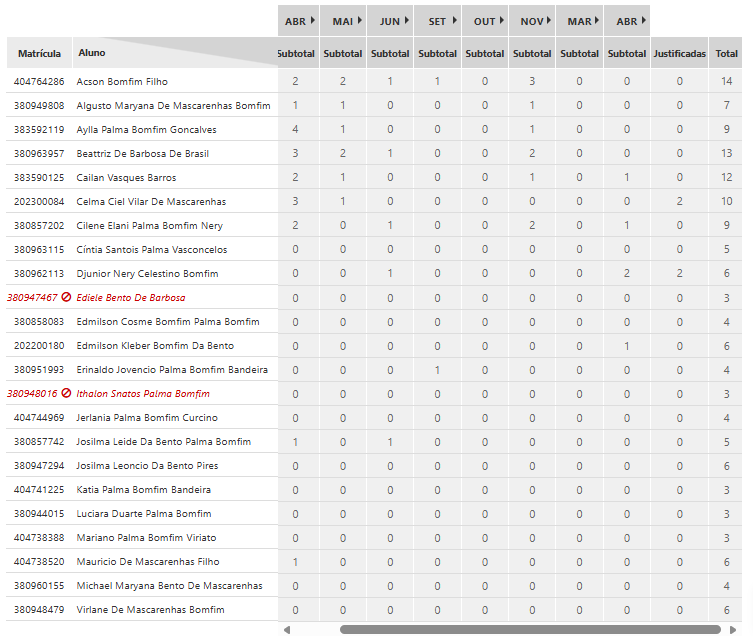The image size is (753, 636).
Task: Select student Celma Ciel Vilar De Mascarenhas
Action: (x=151, y=202)
